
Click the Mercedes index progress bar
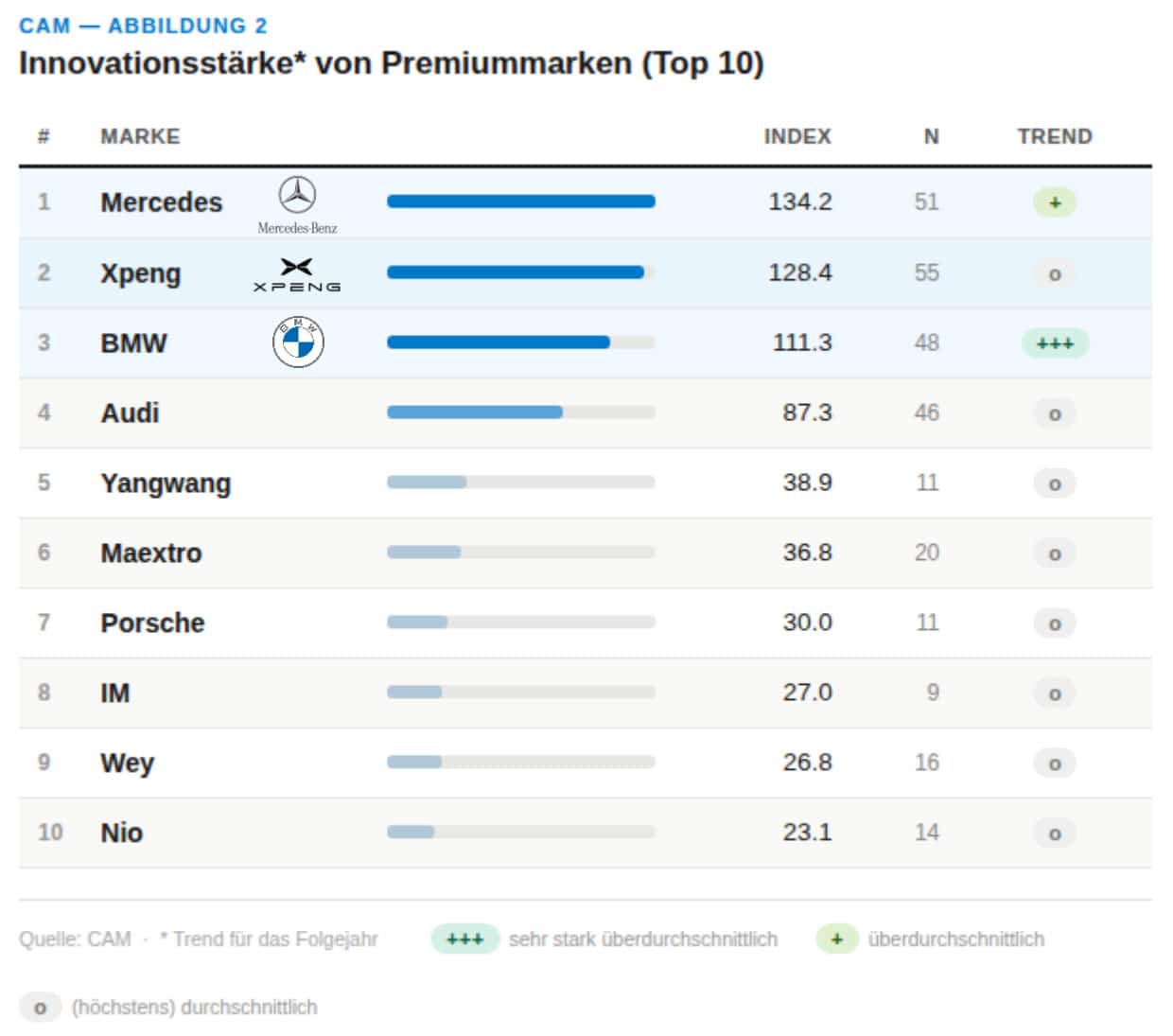(520, 202)
